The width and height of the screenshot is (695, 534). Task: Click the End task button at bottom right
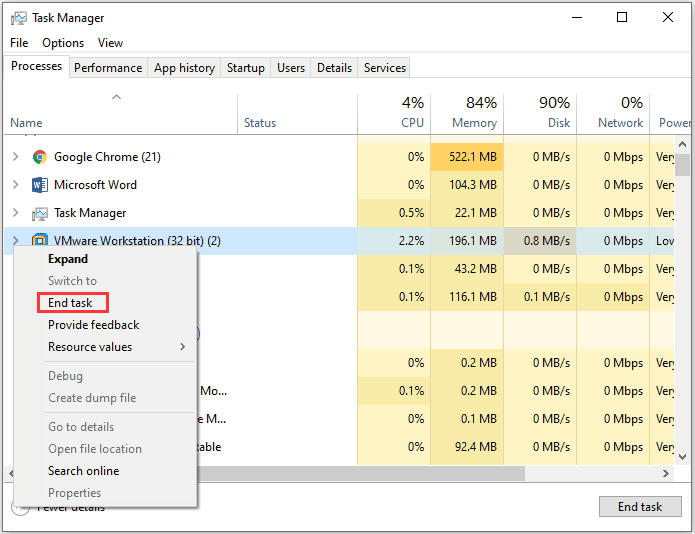[640, 507]
